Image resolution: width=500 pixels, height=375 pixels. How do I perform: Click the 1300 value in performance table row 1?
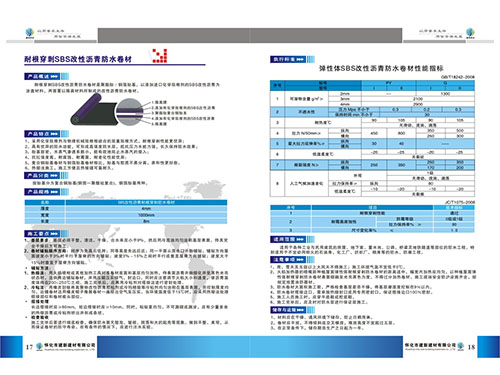click(445, 94)
